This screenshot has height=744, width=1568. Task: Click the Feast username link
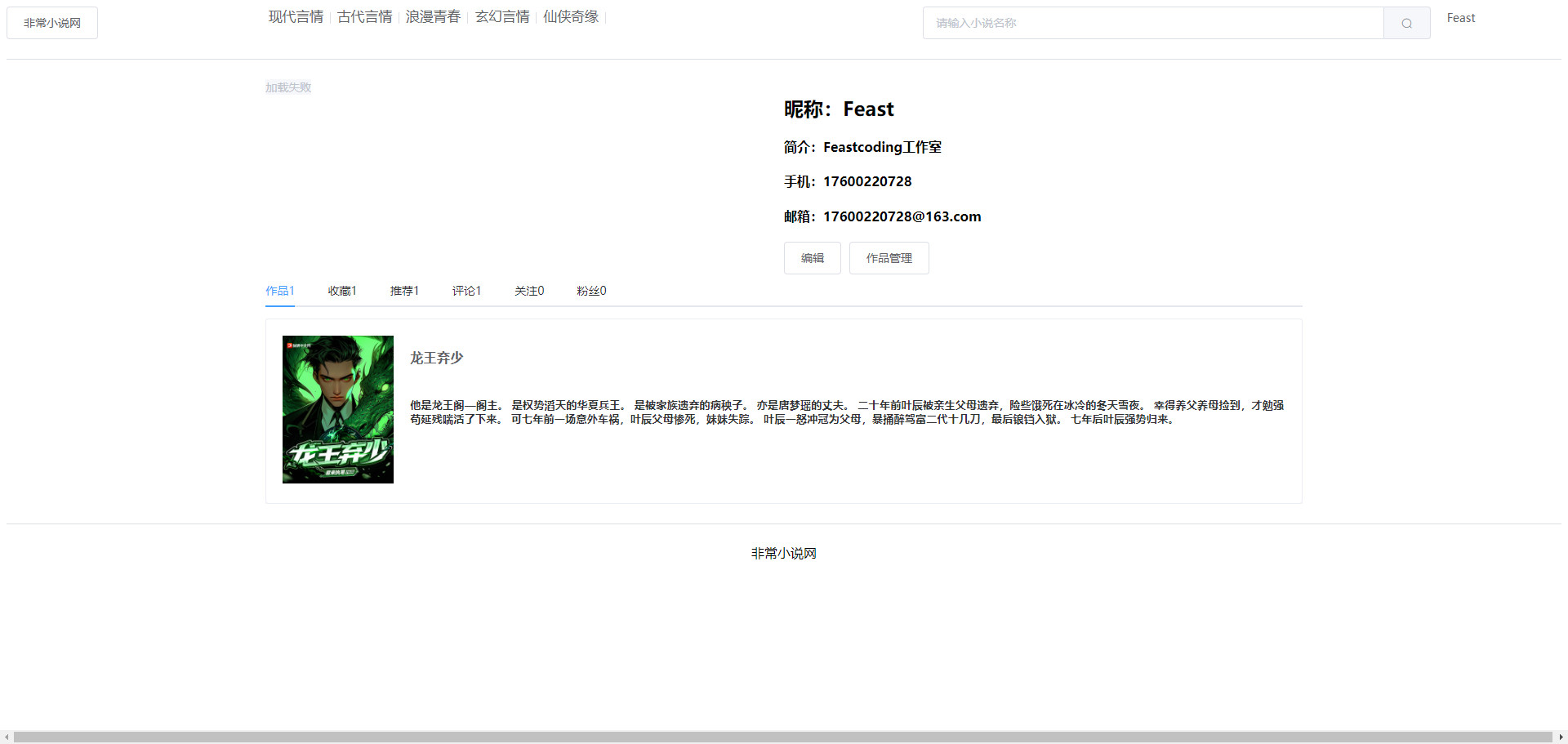pos(1460,18)
